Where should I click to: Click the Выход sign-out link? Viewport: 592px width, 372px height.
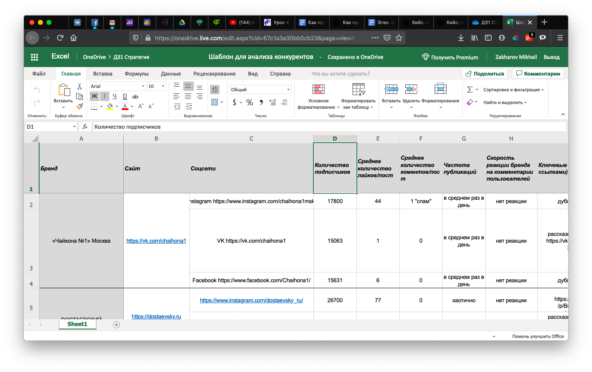coord(552,57)
